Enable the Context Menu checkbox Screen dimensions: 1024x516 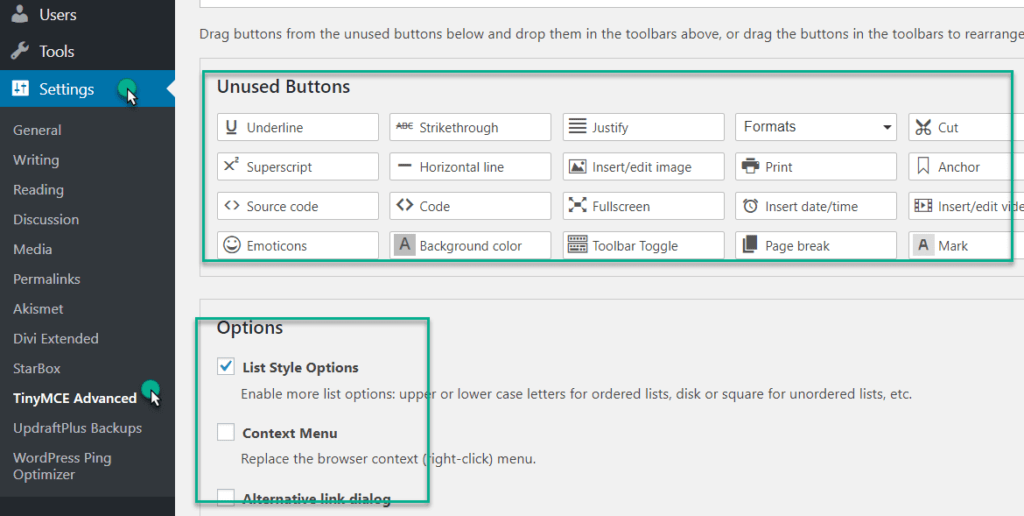click(x=226, y=432)
